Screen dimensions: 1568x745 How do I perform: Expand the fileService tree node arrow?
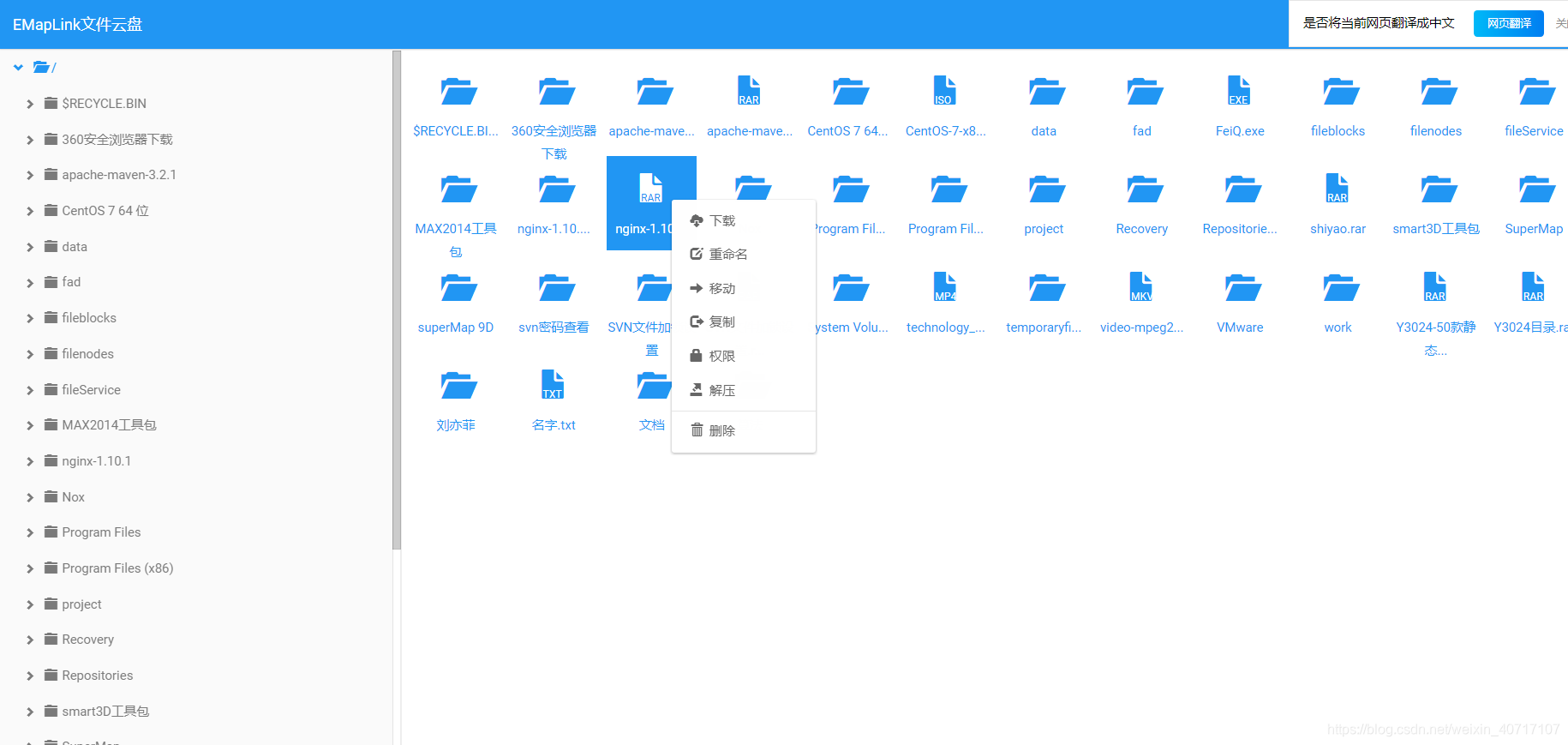point(30,390)
